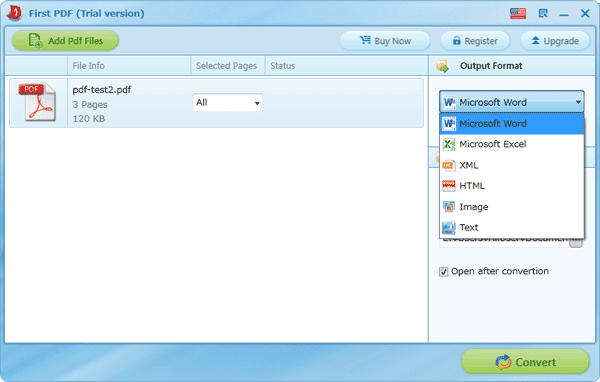The height and width of the screenshot is (382, 600).
Task: Open language selection via US flag icon
Action: coord(518,13)
